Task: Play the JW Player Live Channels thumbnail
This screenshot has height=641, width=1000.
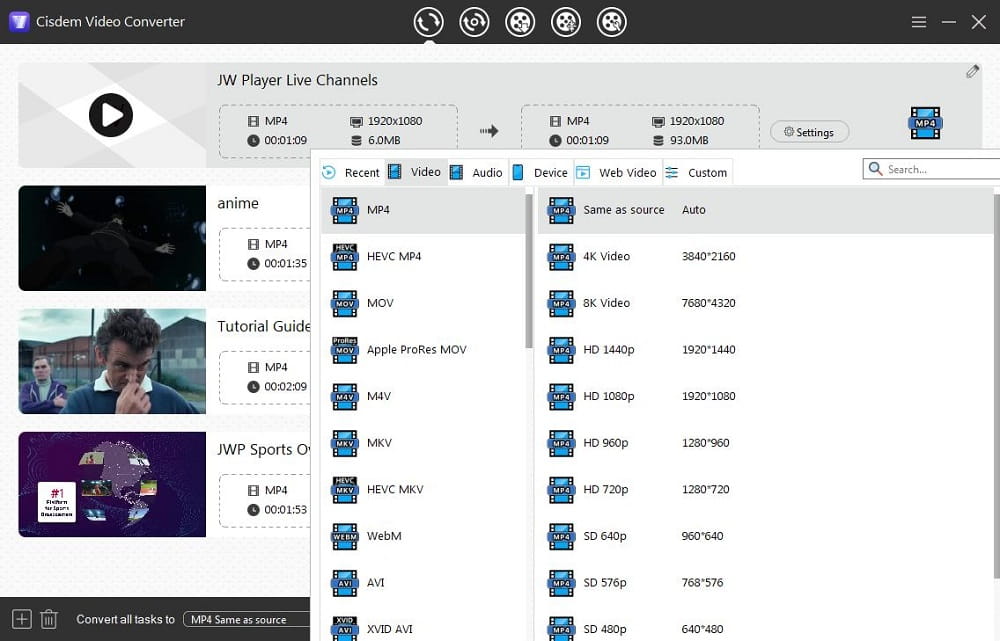Action: tap(111, 115)
